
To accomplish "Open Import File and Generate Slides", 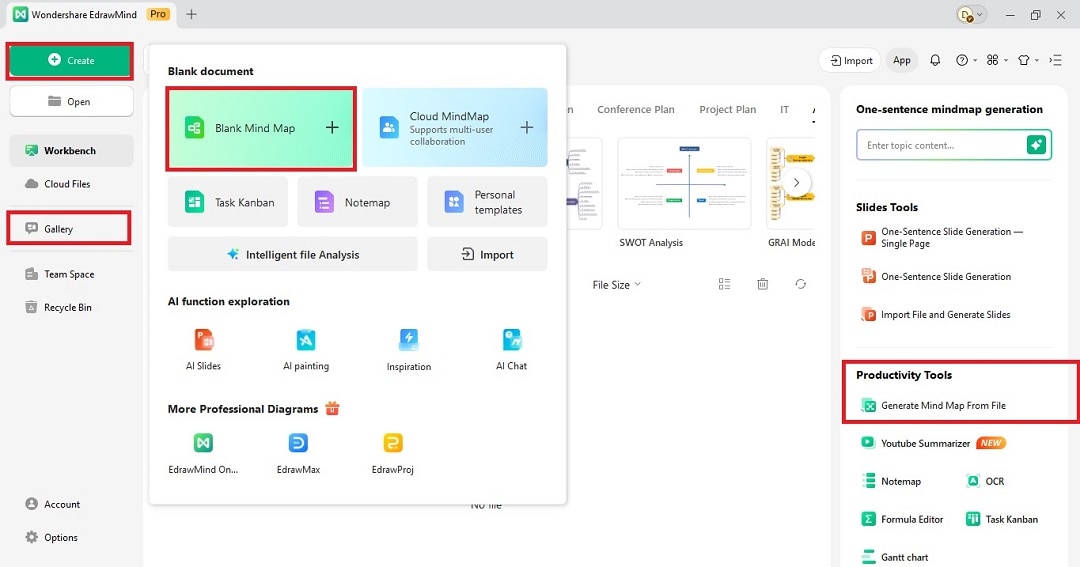I will tap(936, 314).
